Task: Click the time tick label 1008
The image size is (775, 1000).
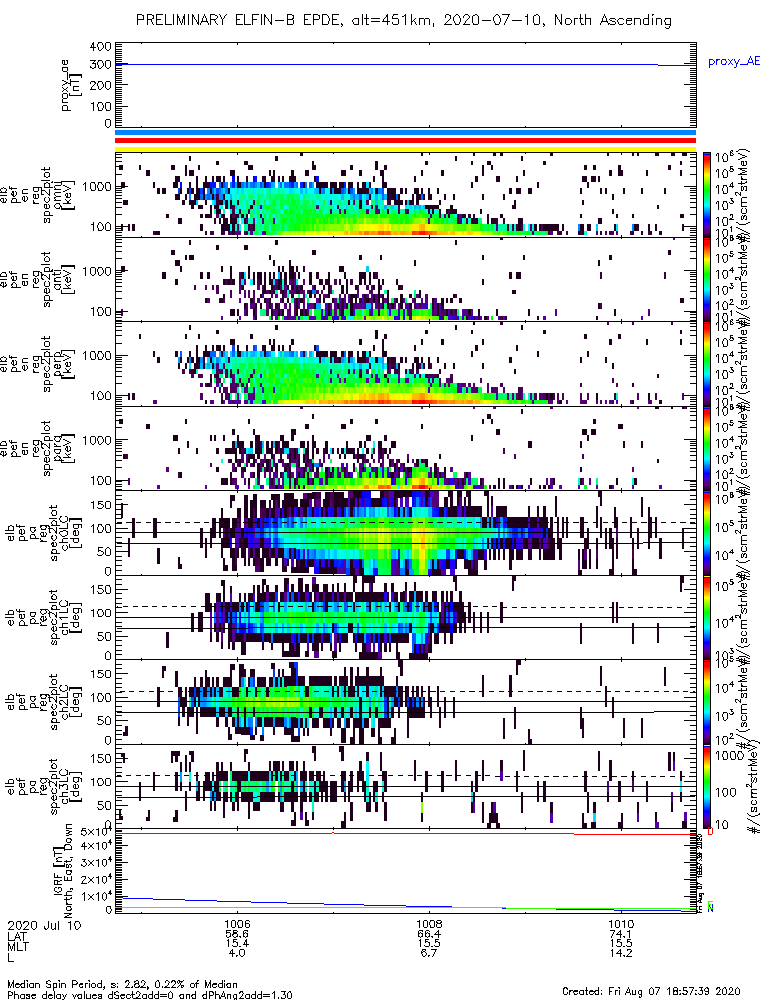Action: click(429, 924)
